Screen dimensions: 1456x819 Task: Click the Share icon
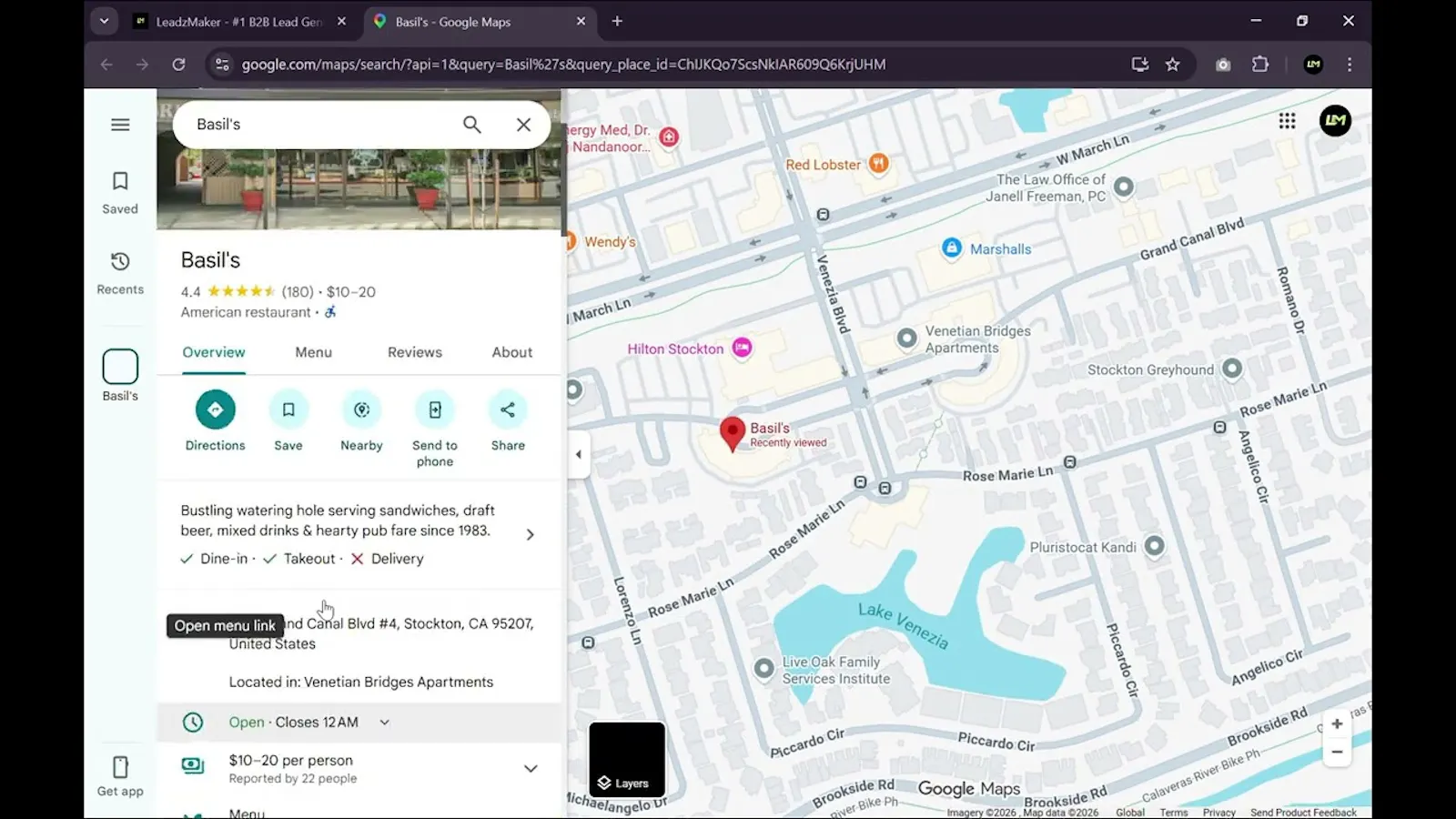508,409
